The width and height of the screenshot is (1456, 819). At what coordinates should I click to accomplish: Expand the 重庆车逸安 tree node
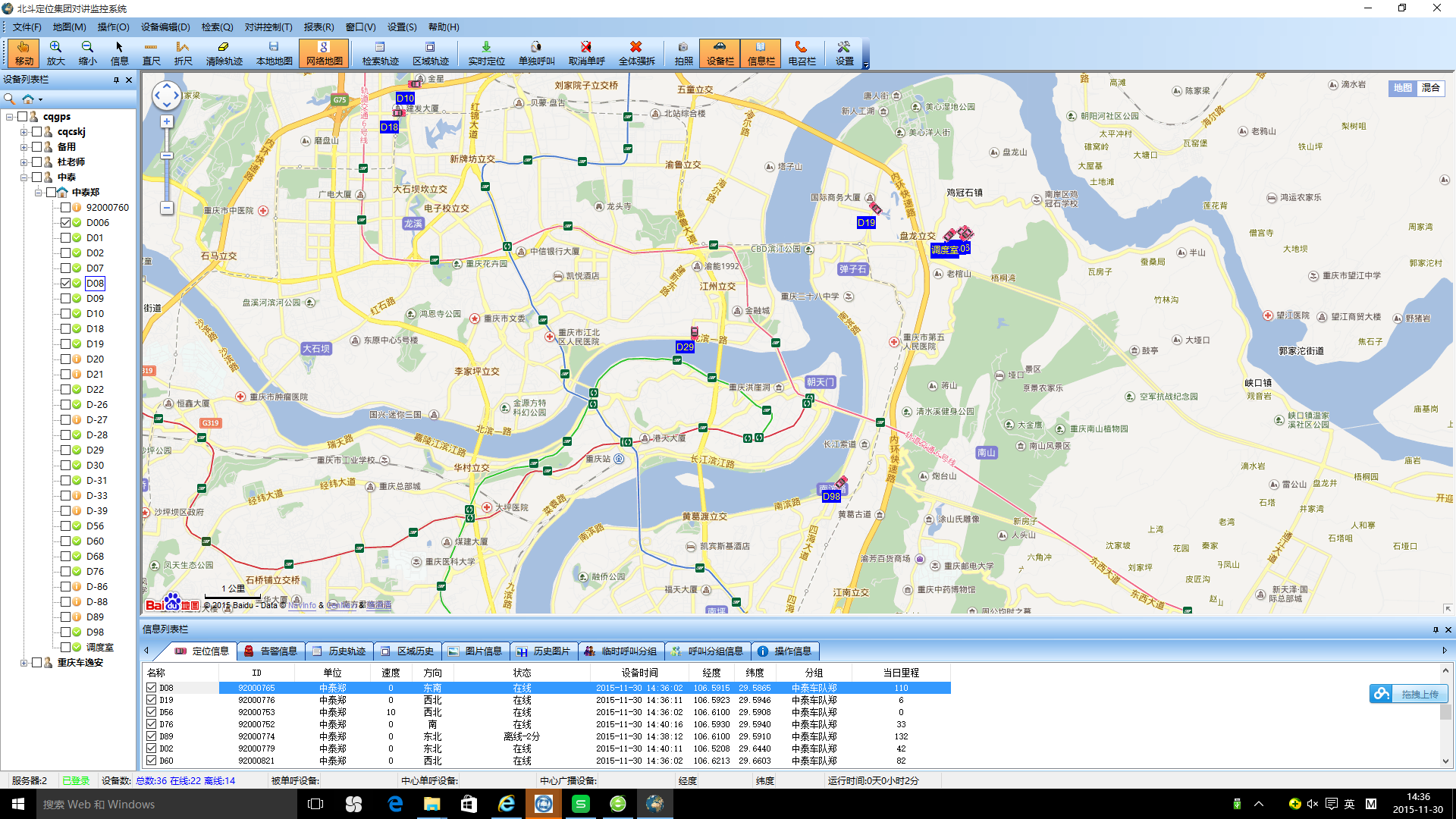(x=24, y=663)
